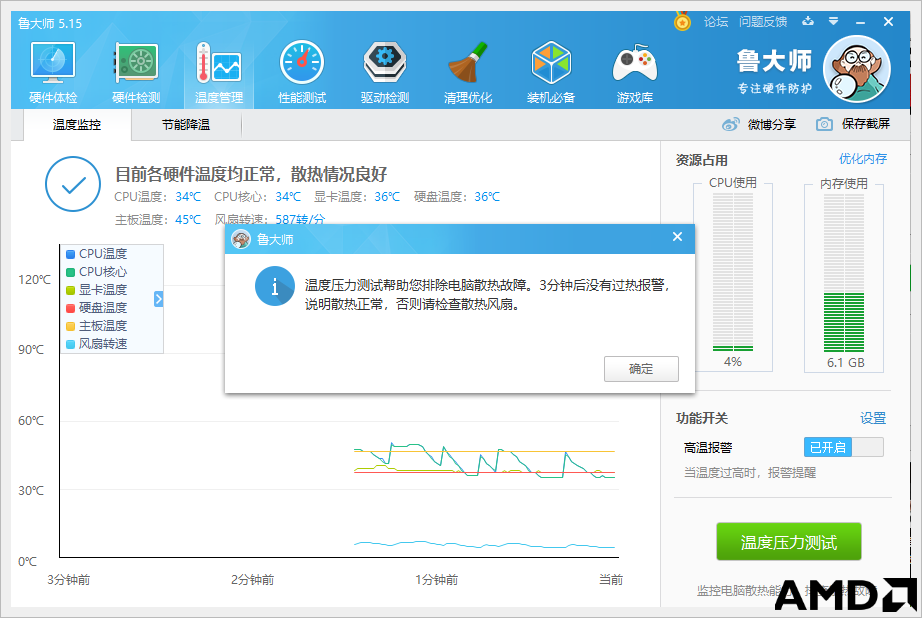
Task: Open the 论坛 forum link
Action: click(x=716, y=22)
